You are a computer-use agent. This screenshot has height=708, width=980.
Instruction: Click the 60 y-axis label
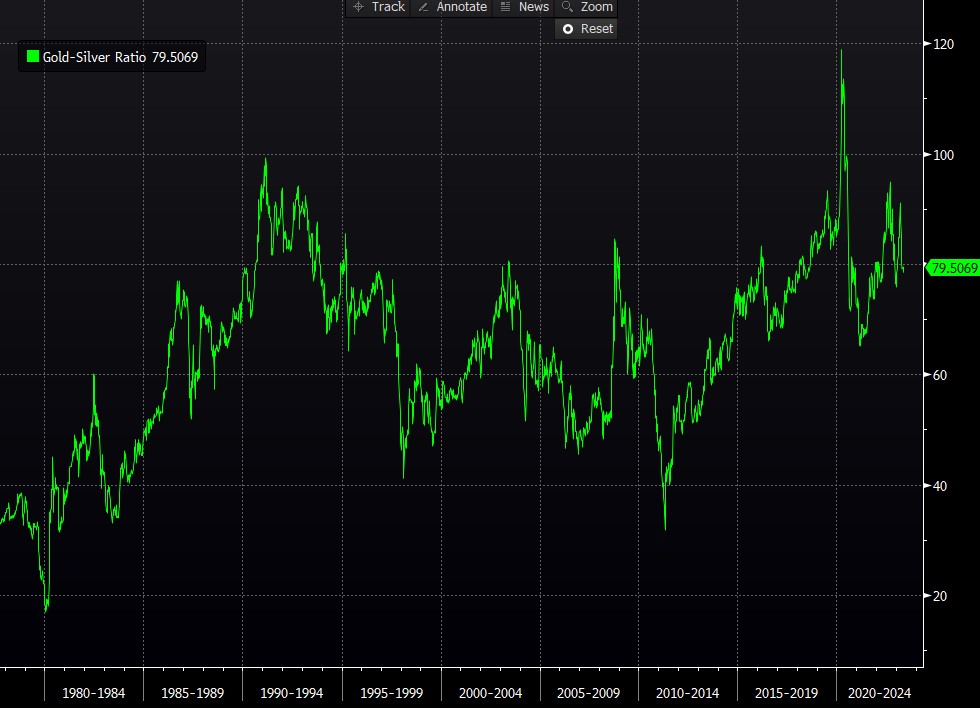click(x=939, y=375)
